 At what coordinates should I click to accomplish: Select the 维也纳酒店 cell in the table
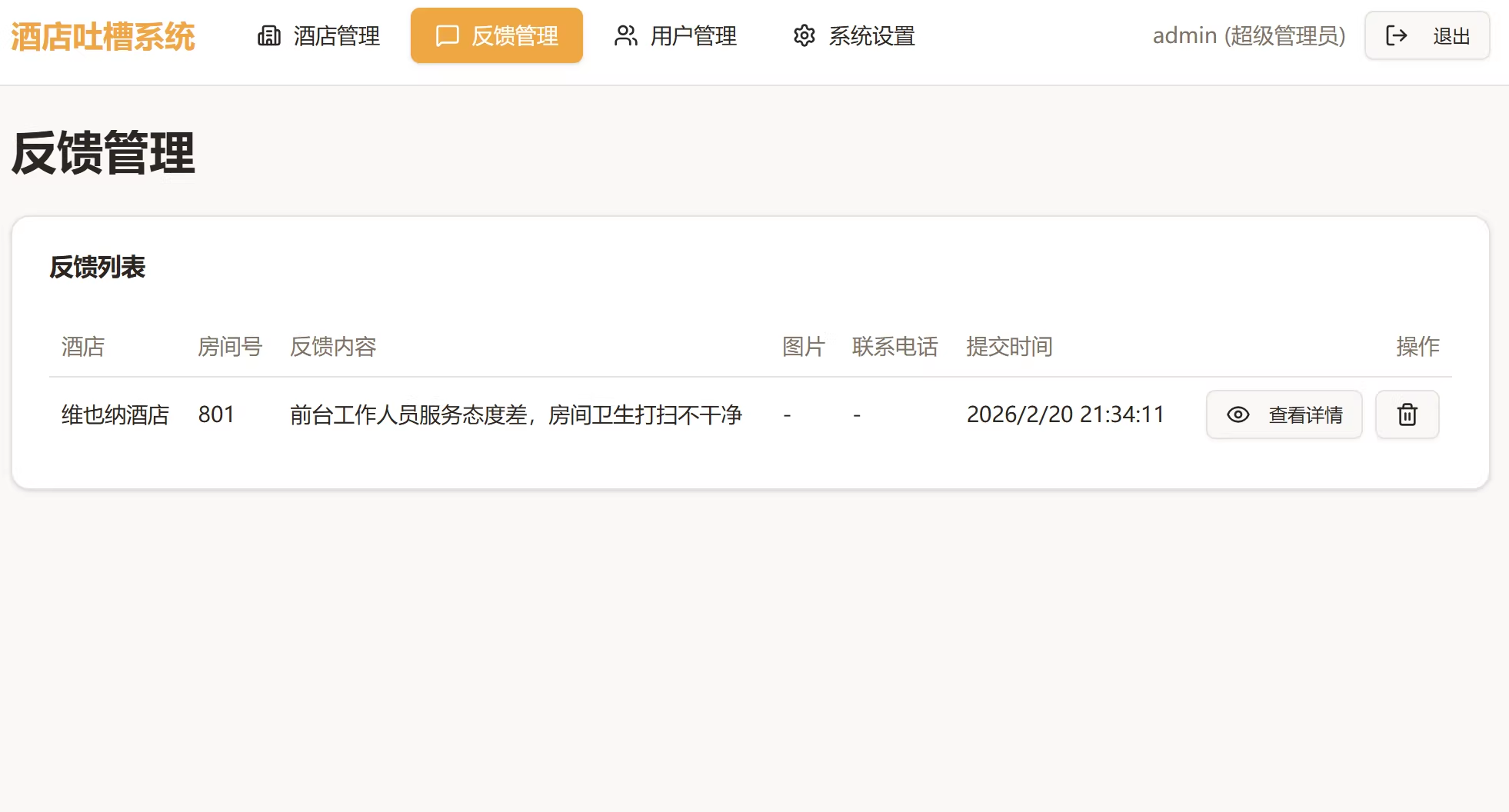(x=115, y=415)
